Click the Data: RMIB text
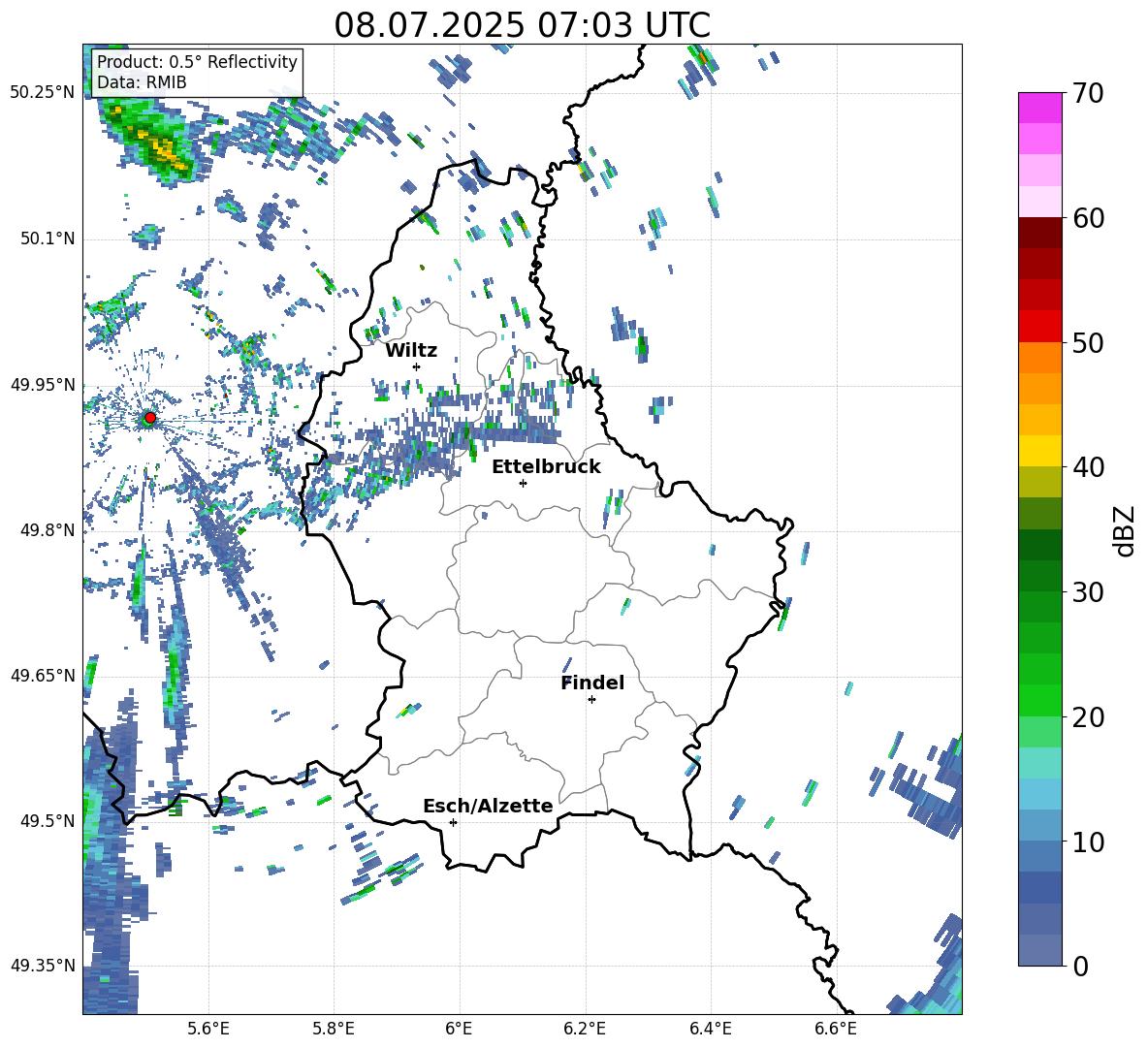Screen dimensions: 1148x1048 (x=142, y=82)
